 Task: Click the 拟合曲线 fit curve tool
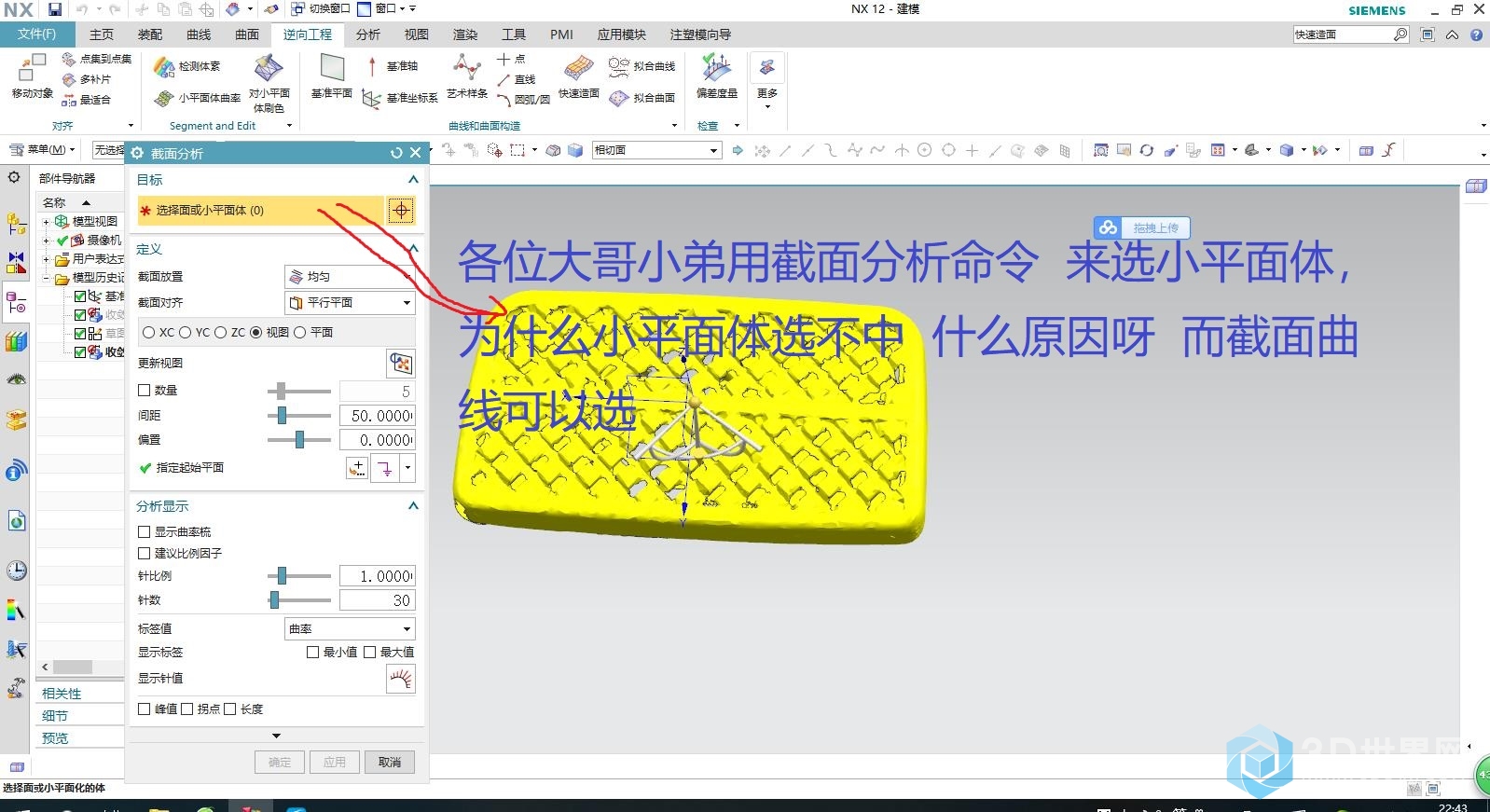(642, 66)
